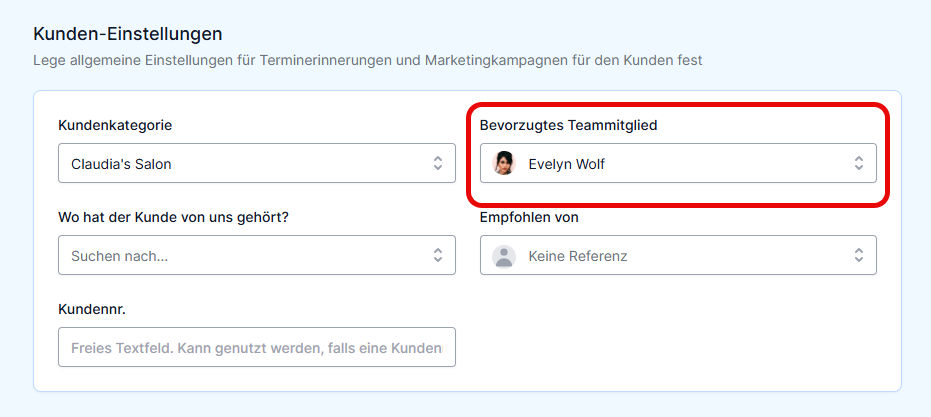Click chevron arrows in 'Suchen nach...' field

(438, 255)
